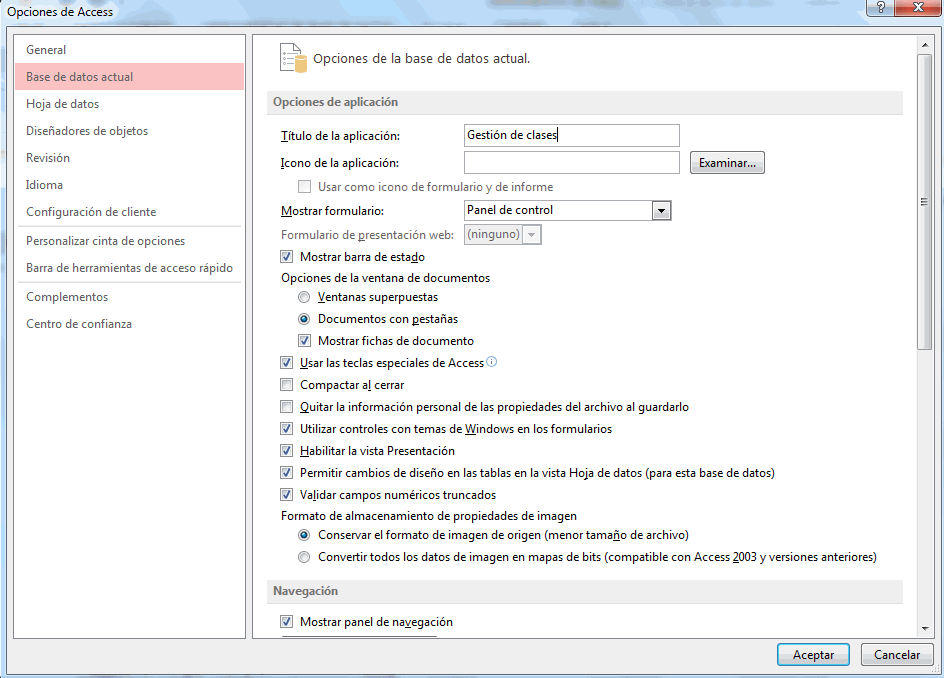Open the 'Mostrar formulario' dropdown arrow

pos(662,211)
